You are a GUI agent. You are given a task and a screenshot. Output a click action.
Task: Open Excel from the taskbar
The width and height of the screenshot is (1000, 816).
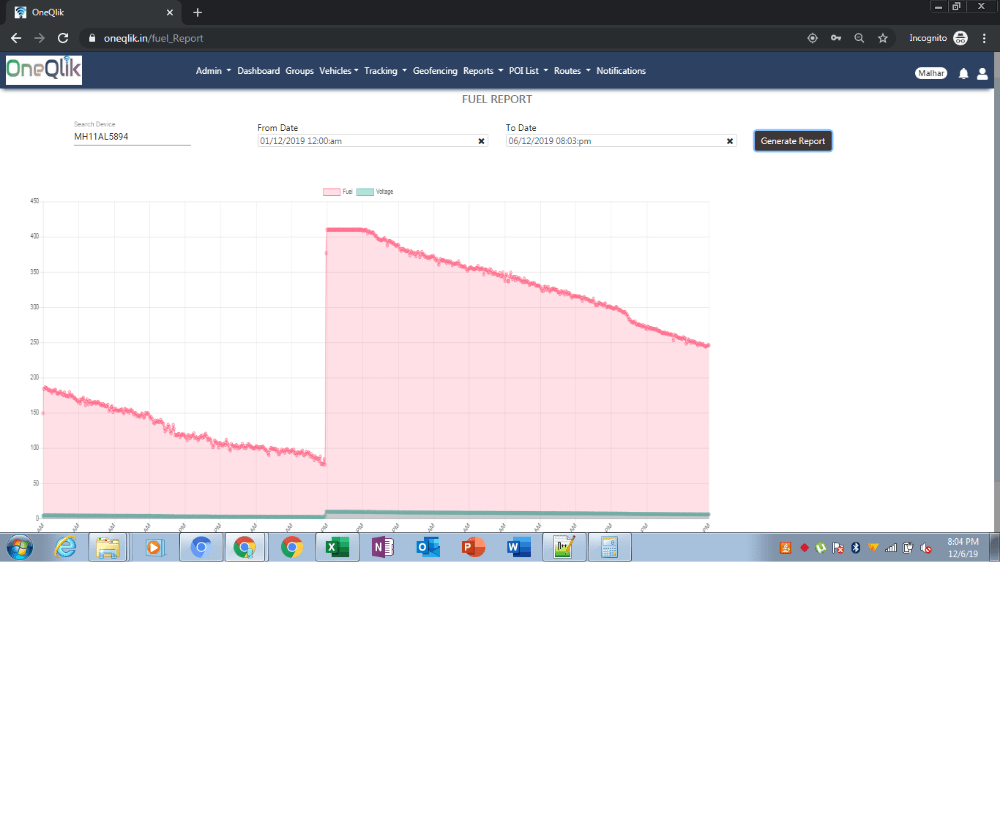337,547
